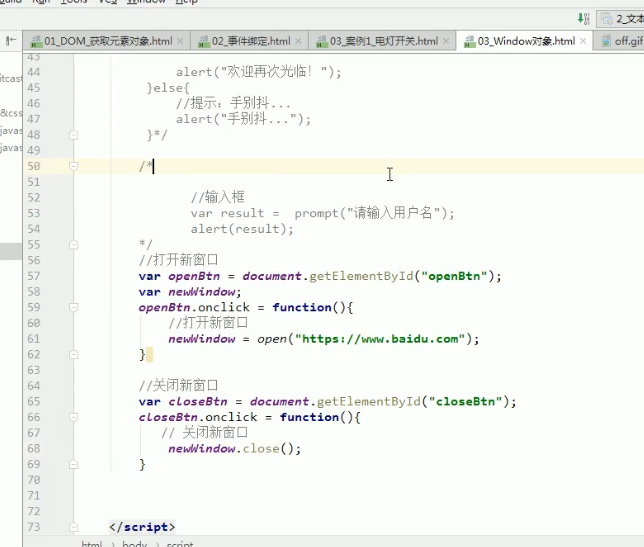Click the //打开新窗口 comment on line 56
The image size is (644, 547).
(x=179, y=260)
